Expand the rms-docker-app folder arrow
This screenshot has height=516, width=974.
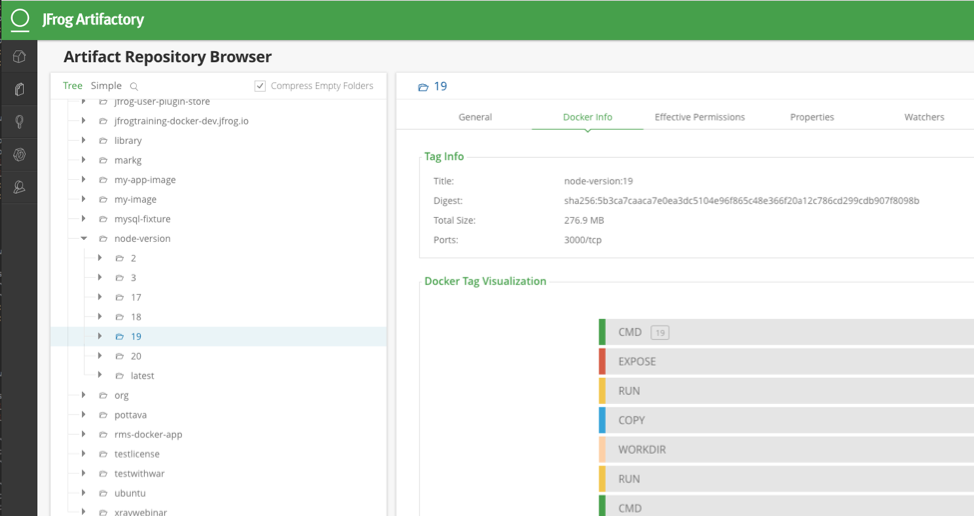[x=84, y=435]
